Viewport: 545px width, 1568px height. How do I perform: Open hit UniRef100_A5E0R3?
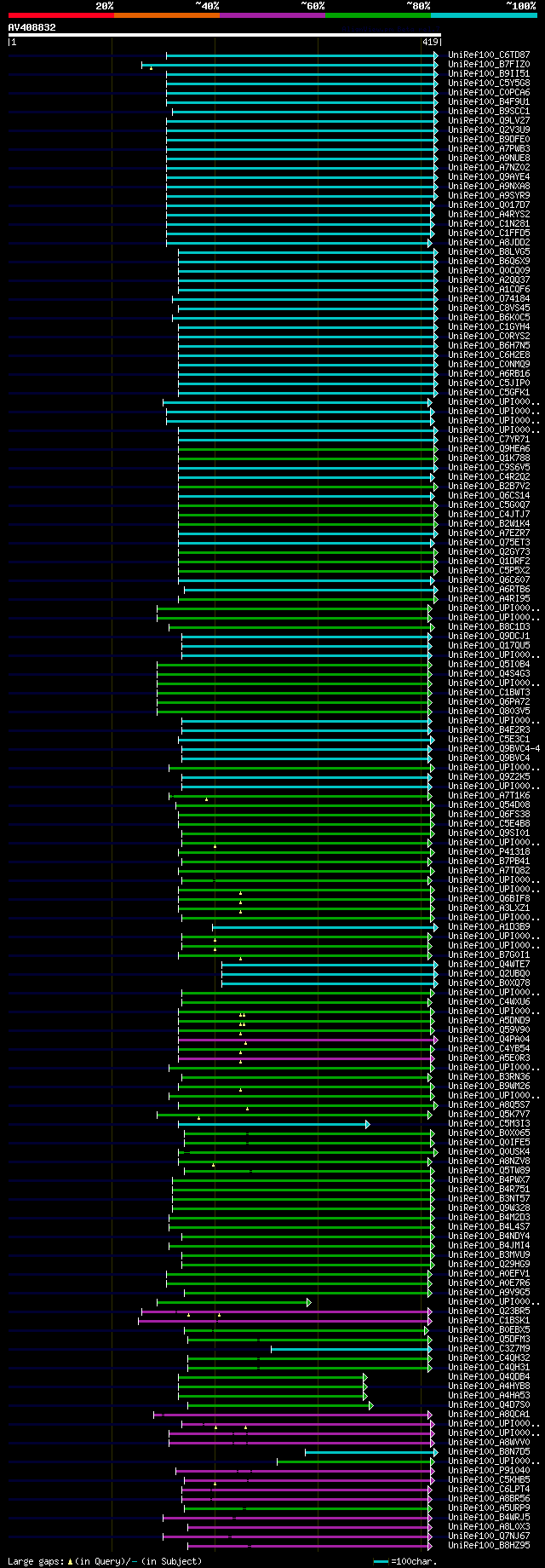click(489, 1058)
